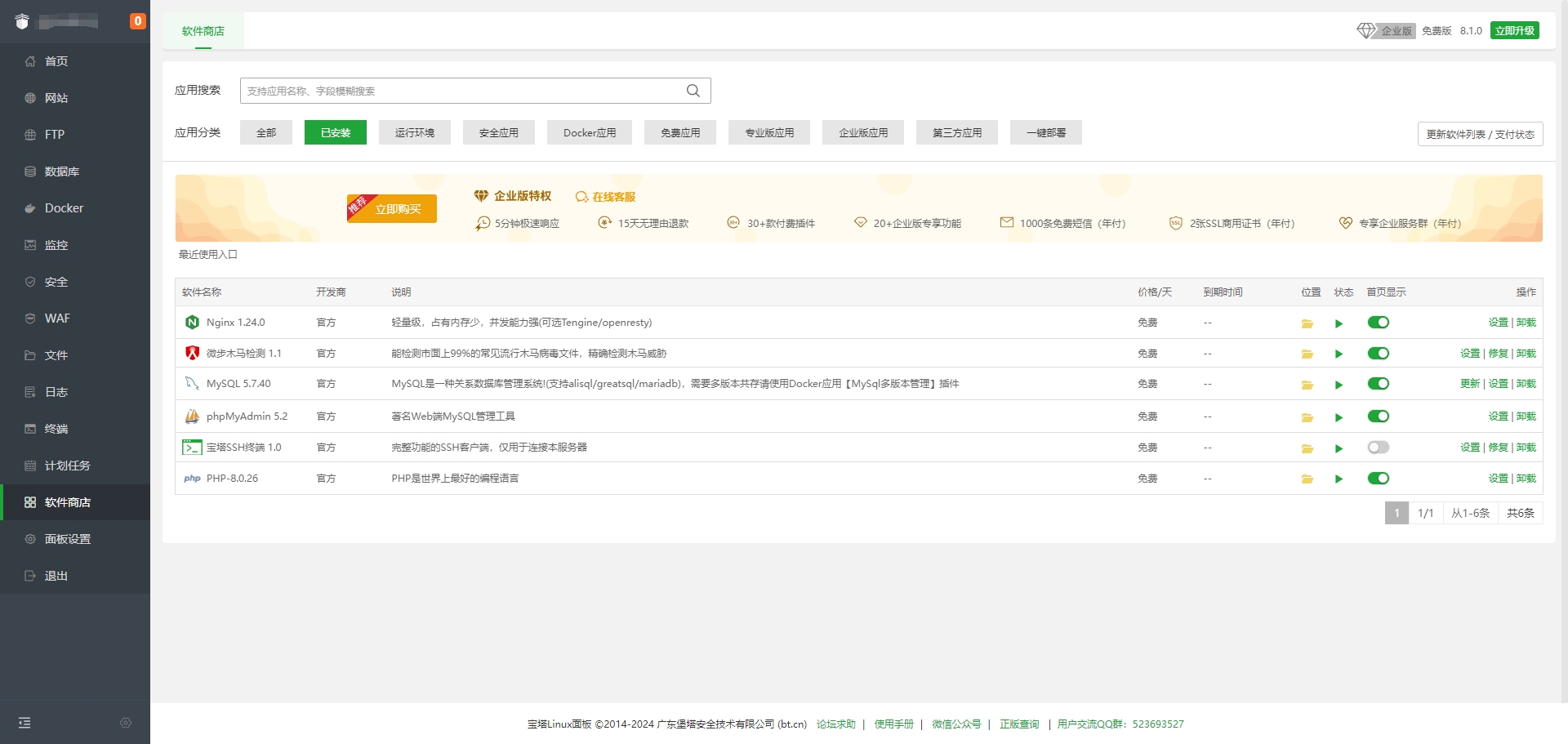
Task: Toggle MySQL homepage display switch
Action: [x=1379, y=384]
